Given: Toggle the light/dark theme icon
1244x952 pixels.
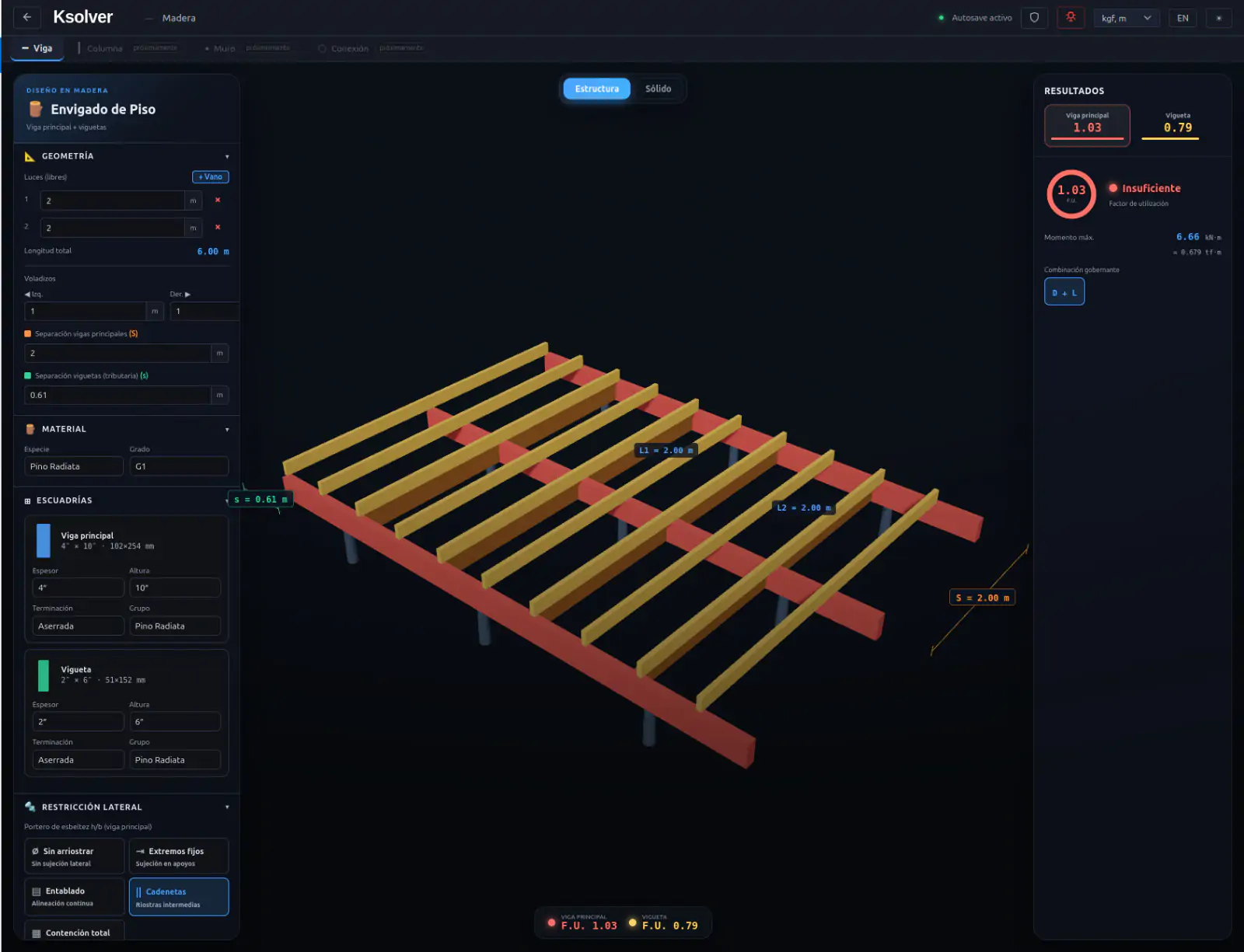Looking at the screenshot, I should (1218, 18).
